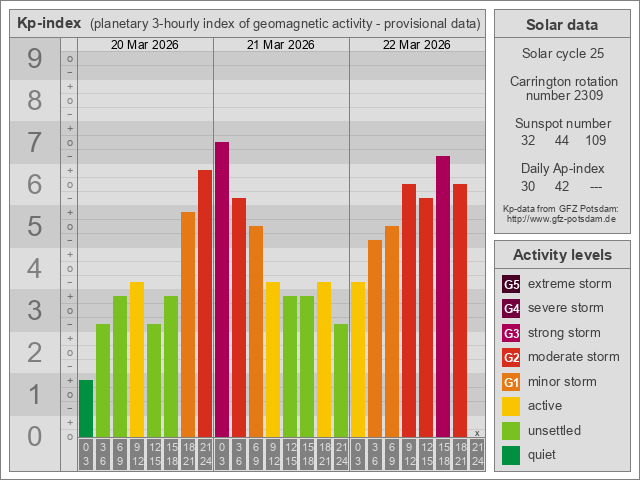Image resolution: width=640 pixels, height=480 pixels.
Task: Click the sunspot number value 109
Action: (596, 140)
